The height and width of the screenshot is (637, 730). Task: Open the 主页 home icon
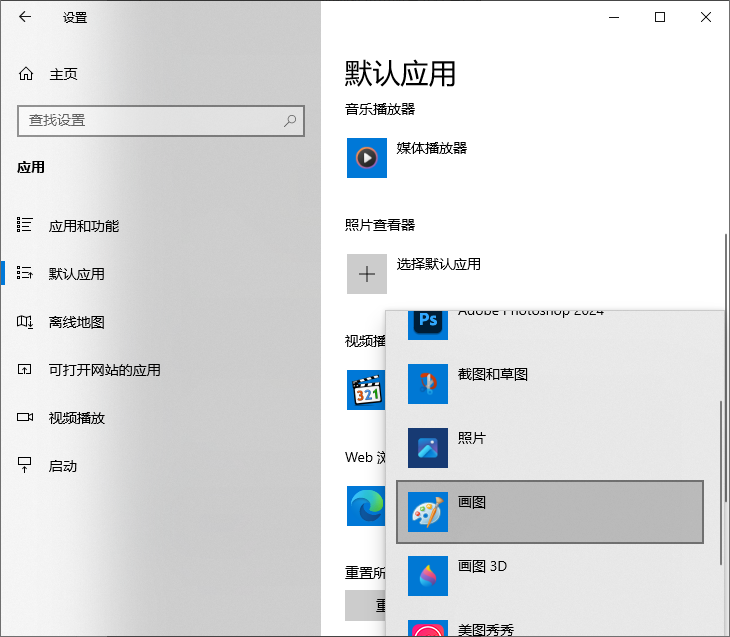pos(26,74)
